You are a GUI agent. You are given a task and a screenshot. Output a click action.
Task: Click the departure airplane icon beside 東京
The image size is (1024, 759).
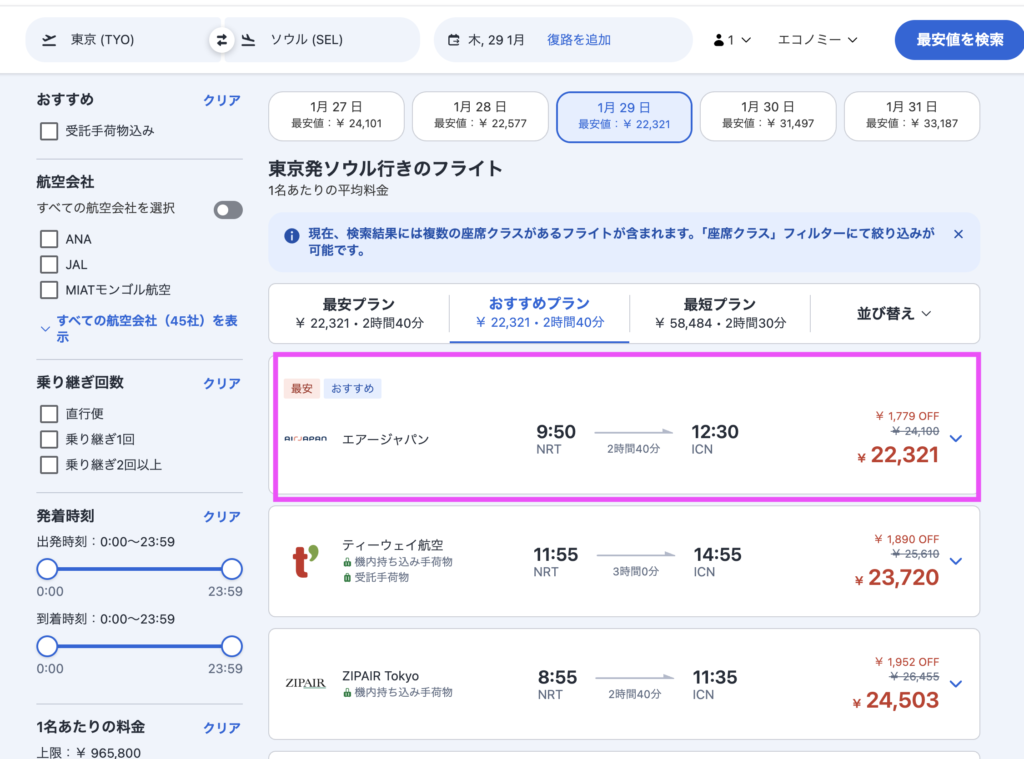[x=49, y=38]
